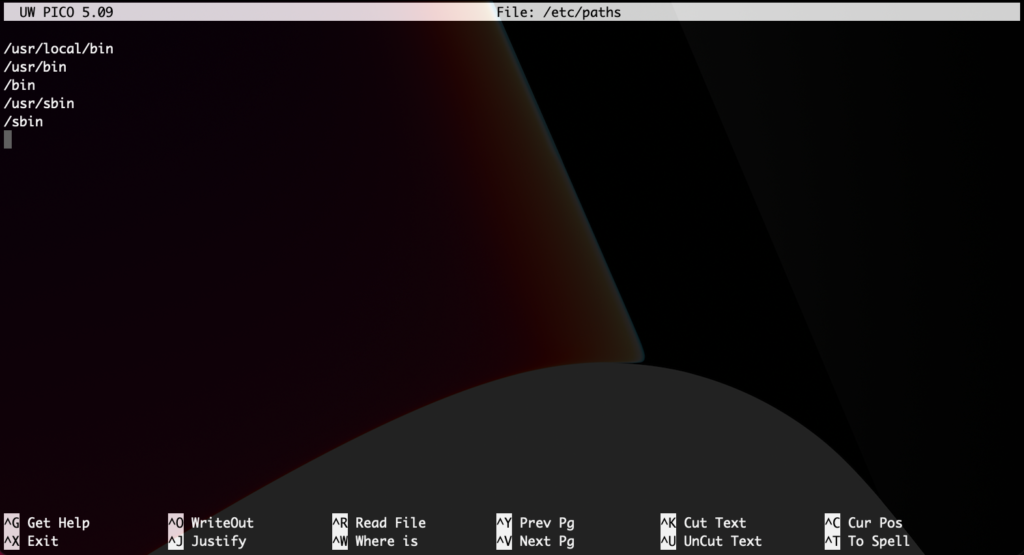Choose the ^O WriteOut command

click(x=211, y=523)
